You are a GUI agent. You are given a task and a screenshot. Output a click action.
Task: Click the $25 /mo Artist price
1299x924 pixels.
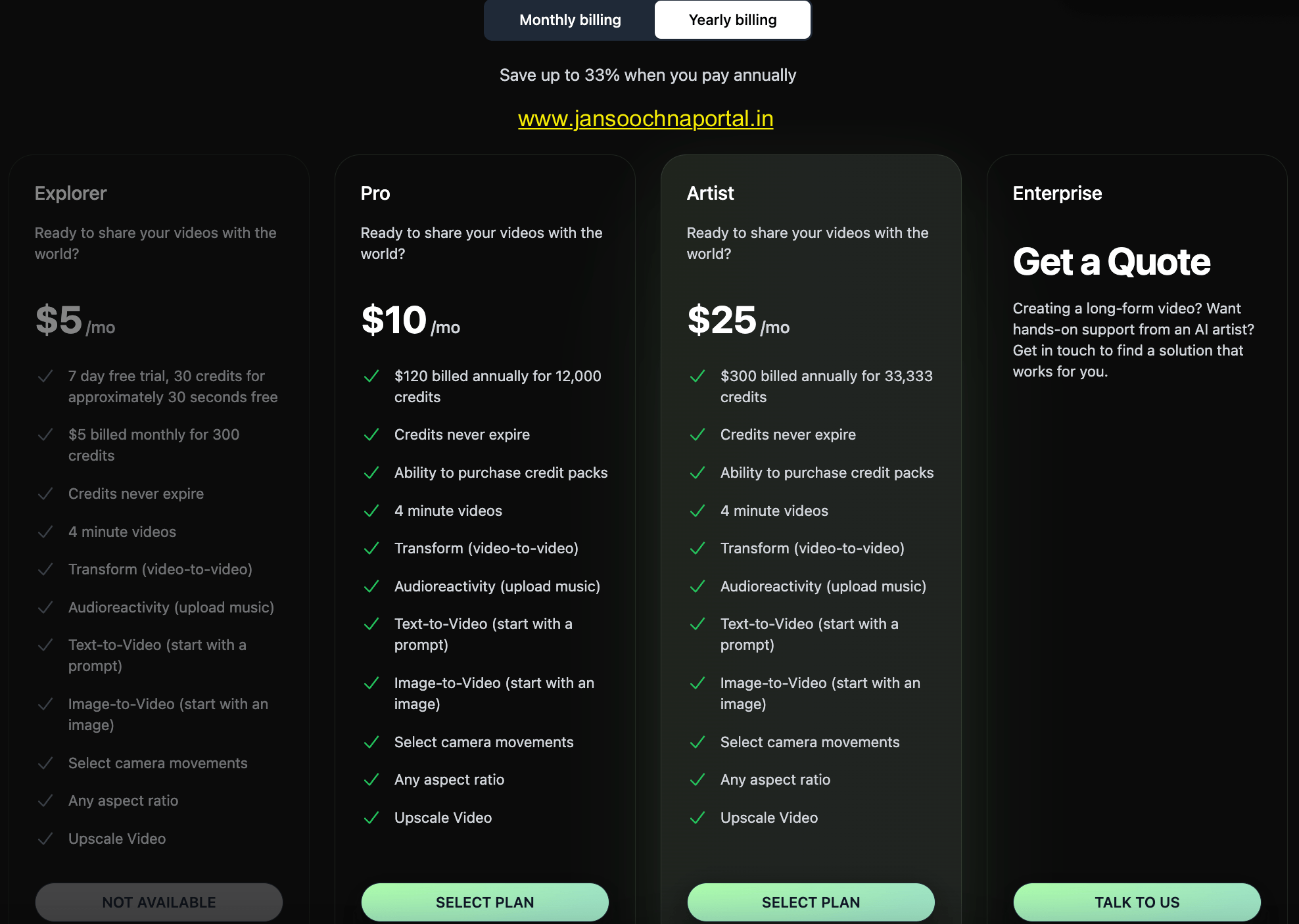tap(738, 321)
